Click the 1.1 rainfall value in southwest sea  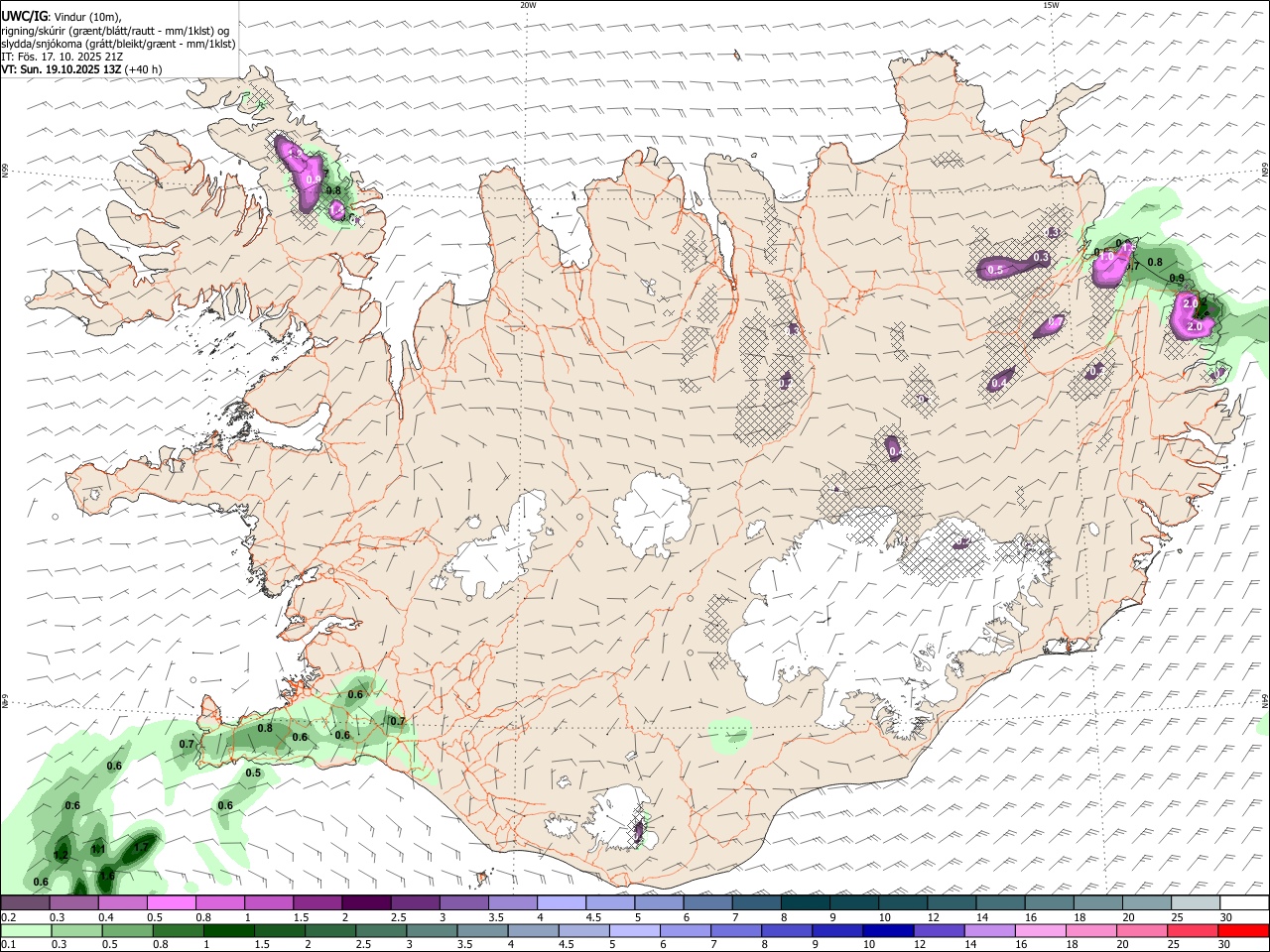[98, 850]
